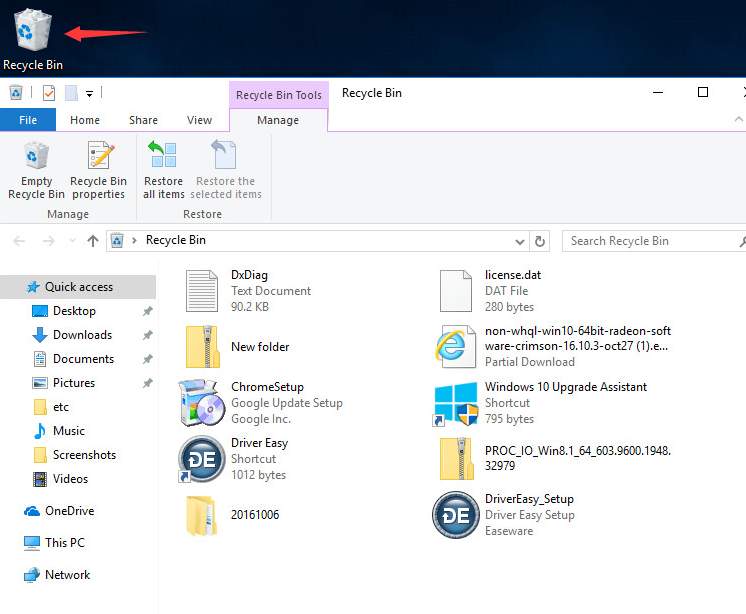
Task: Open Desktop in Quick access
Action: tap(75, 311)
